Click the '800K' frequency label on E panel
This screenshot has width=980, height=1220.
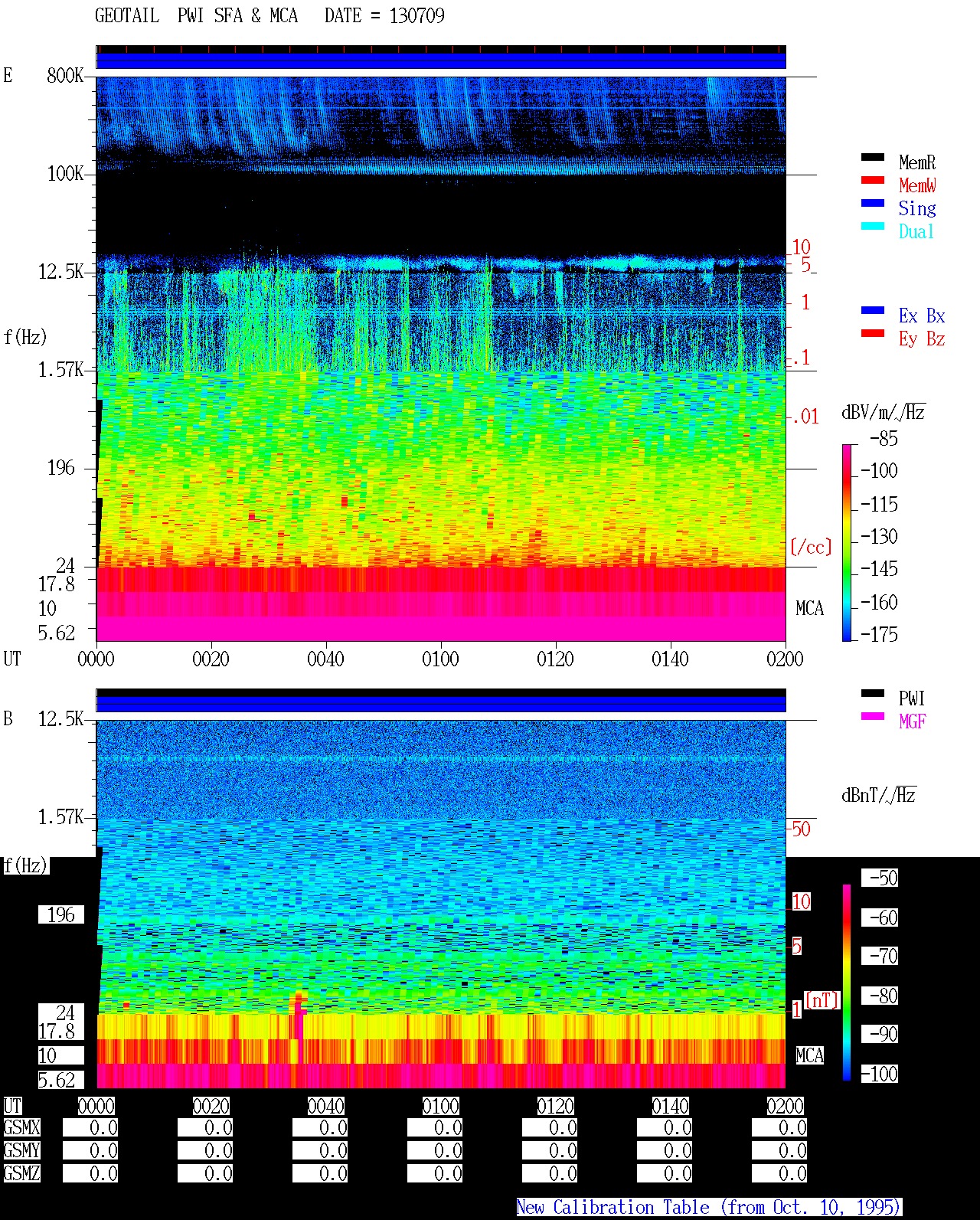[x=65, y=75]
